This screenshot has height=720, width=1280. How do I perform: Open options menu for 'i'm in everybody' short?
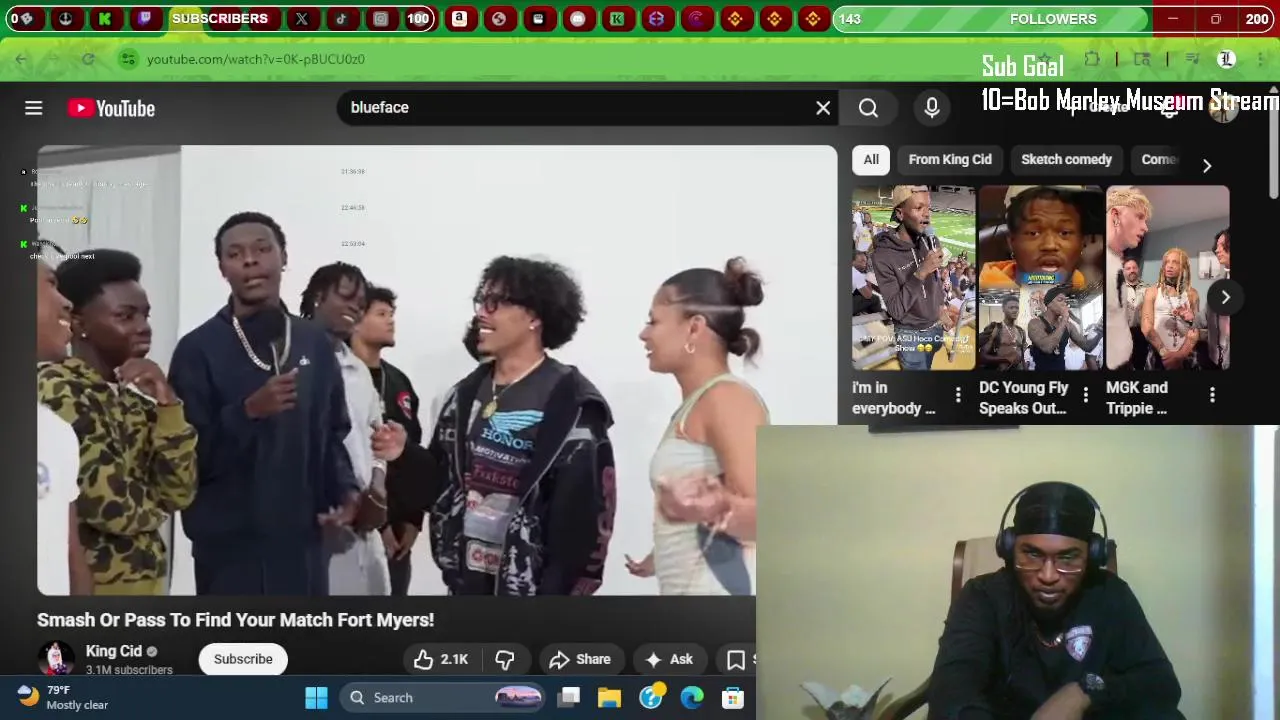click(958, 396)
